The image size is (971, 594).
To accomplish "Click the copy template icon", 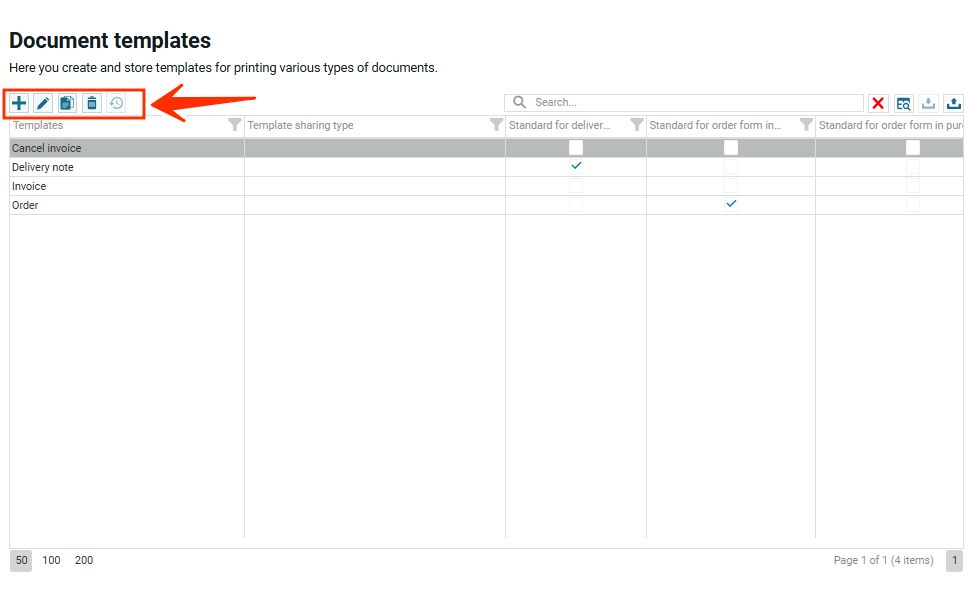I will [67, 103].
